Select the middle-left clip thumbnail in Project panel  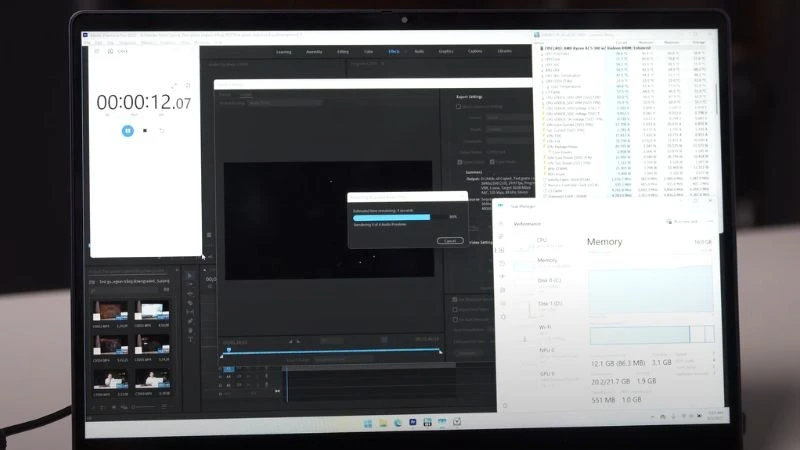(x=110, y=345)
